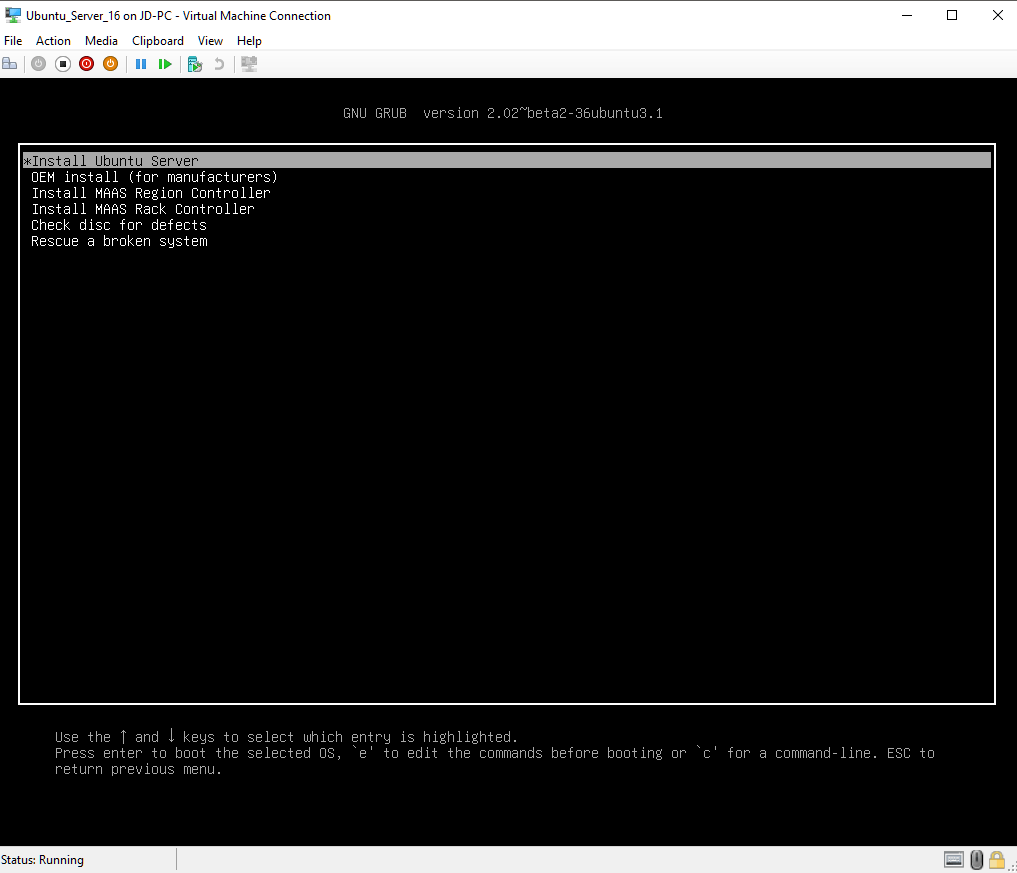
Task: Maximize the Virtual Machine Connection window
Action: click(x=951, y=16)
